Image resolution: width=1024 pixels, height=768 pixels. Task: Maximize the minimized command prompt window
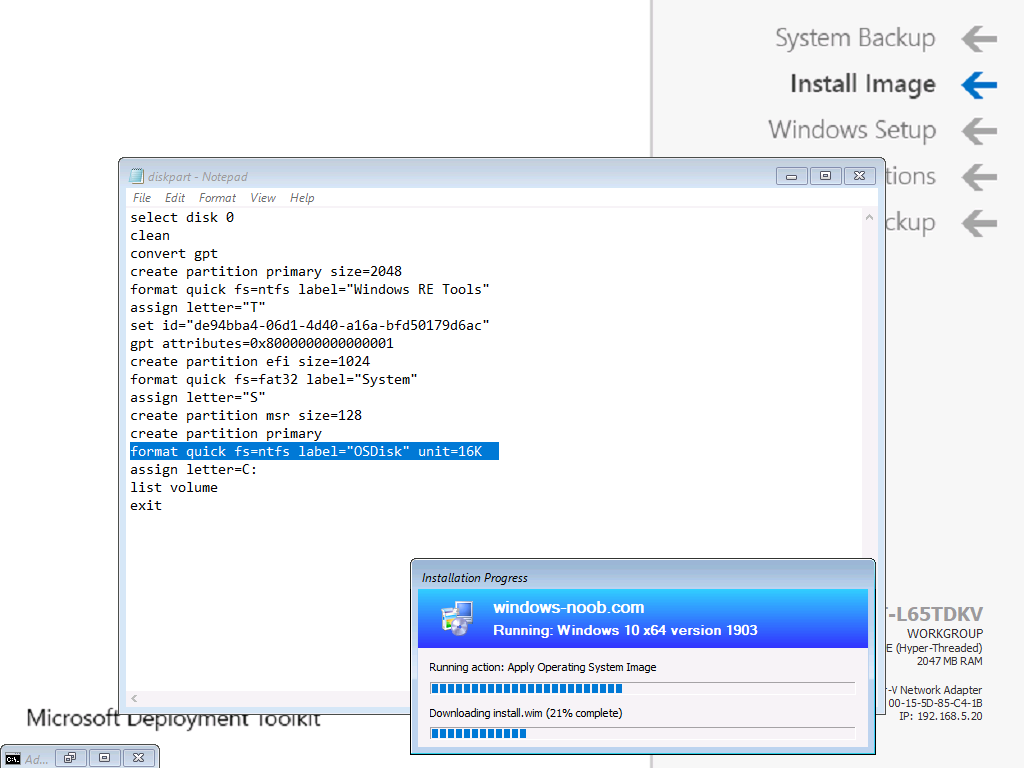(104, 758)
